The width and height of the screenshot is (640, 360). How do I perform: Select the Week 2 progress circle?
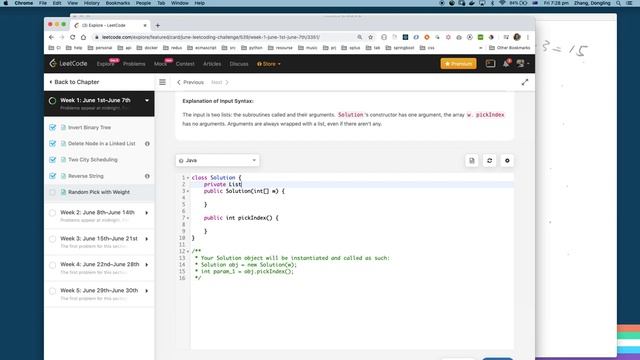coord(52,213)
